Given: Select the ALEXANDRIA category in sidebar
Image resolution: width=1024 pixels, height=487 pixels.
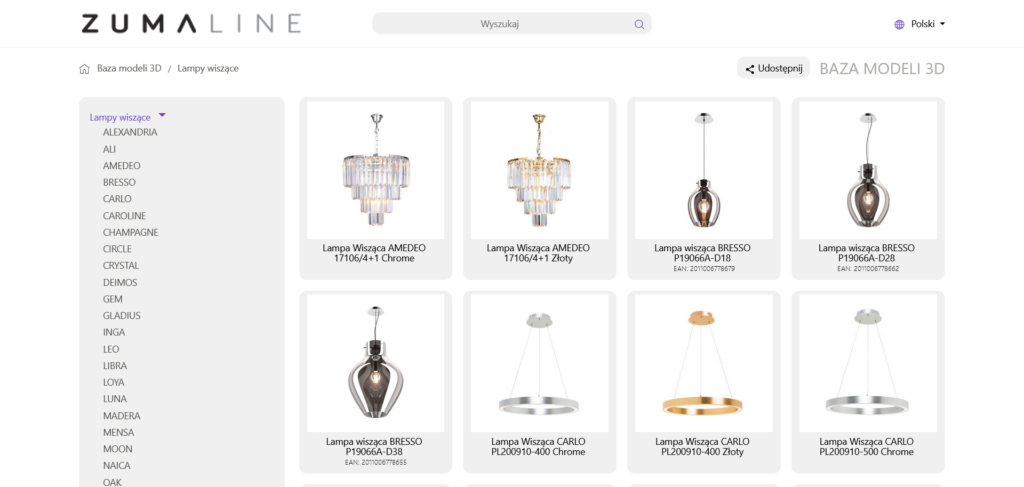Looking at the screenshot, I should tap(130, 132).
